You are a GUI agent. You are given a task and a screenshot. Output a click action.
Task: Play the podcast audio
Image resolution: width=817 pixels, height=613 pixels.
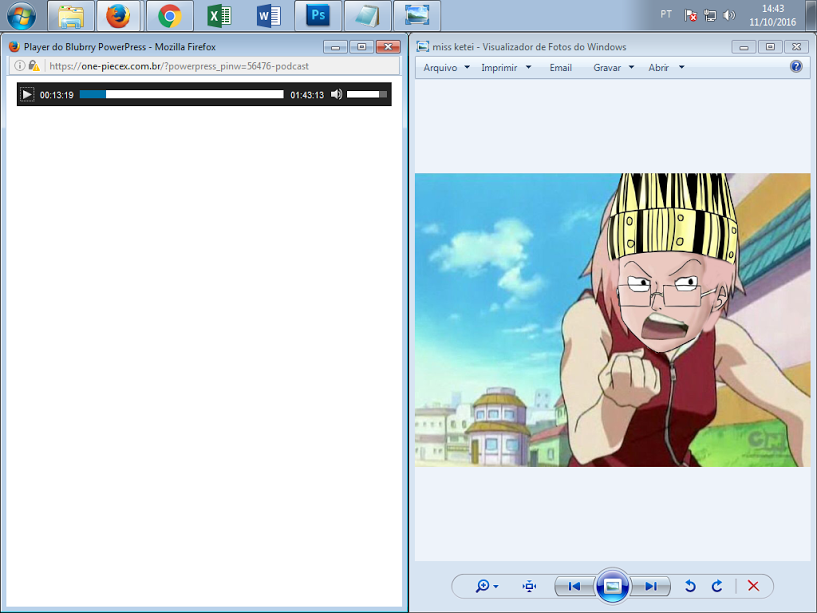coord(27,94)
